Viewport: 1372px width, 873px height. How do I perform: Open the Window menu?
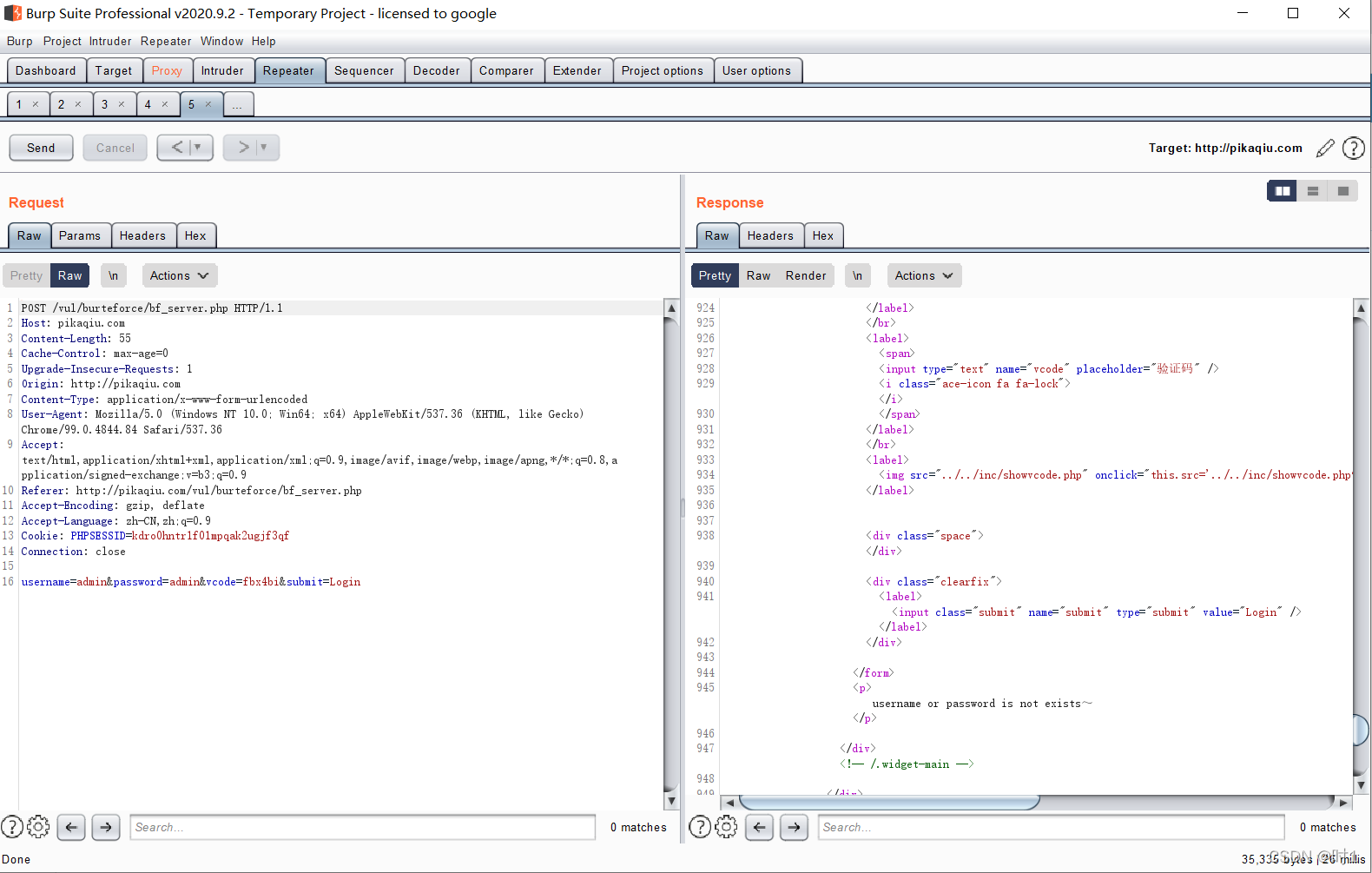(x=221, y=41)
